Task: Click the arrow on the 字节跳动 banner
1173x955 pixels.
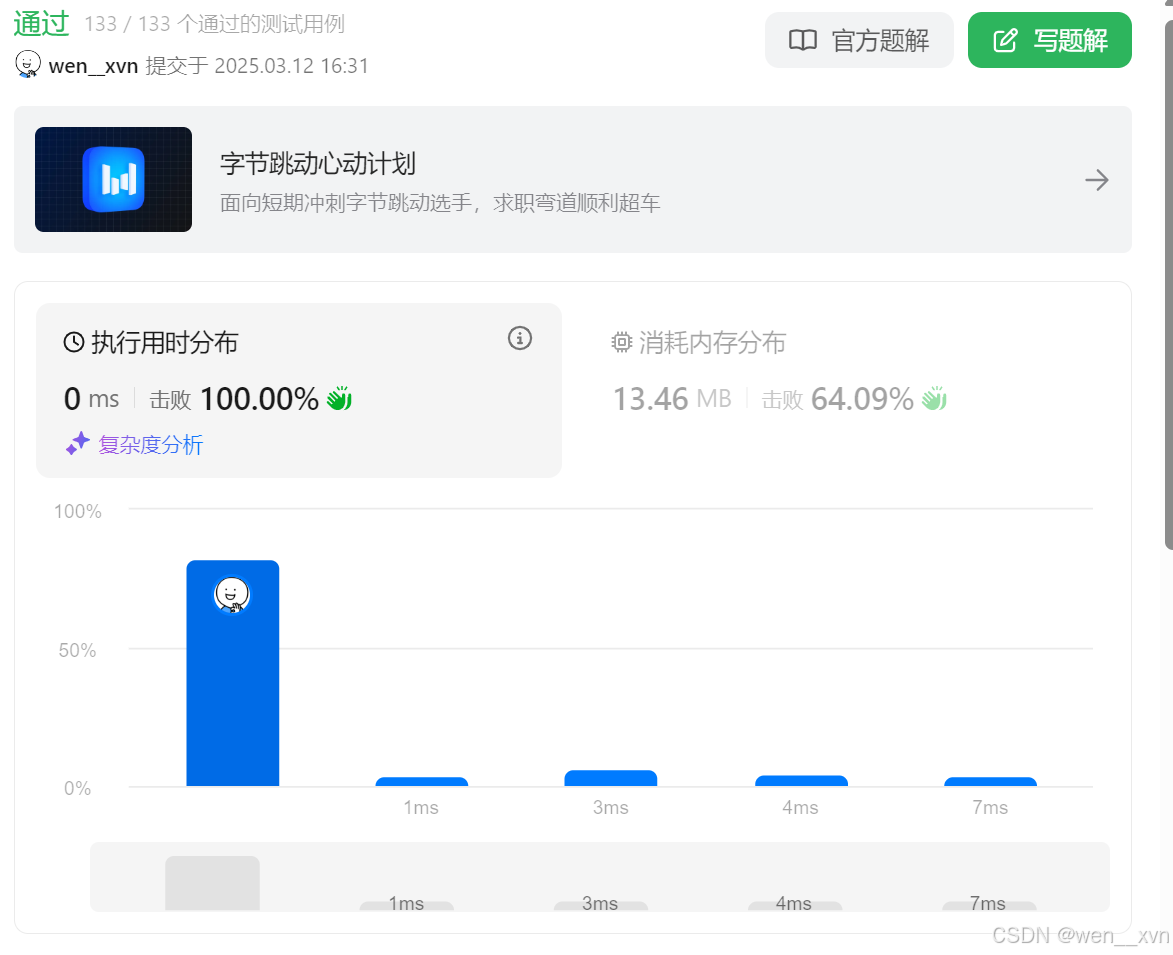Action: click(x=1097, y=180)
